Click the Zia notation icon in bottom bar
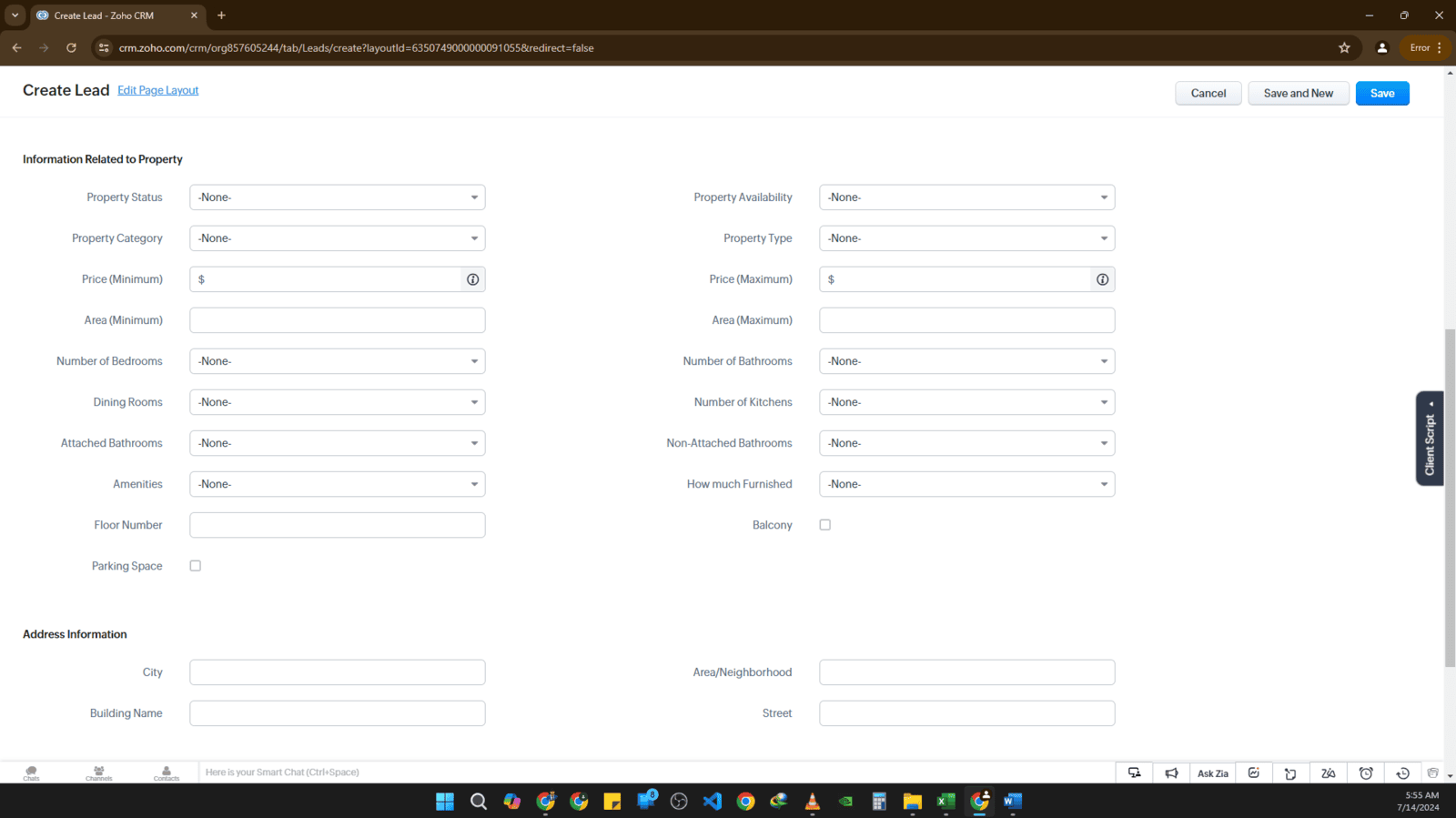The width and height of the screenshot is (1456, 818). click(x=1329, y=773)
